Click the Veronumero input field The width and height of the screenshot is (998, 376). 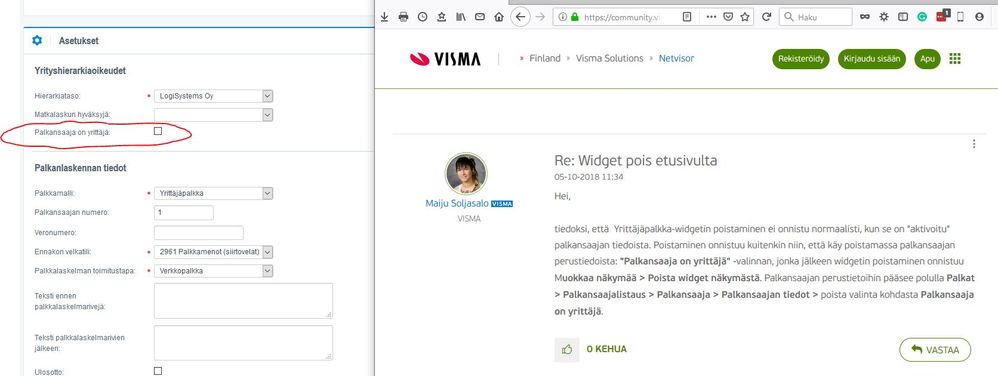tap(199, 233)
